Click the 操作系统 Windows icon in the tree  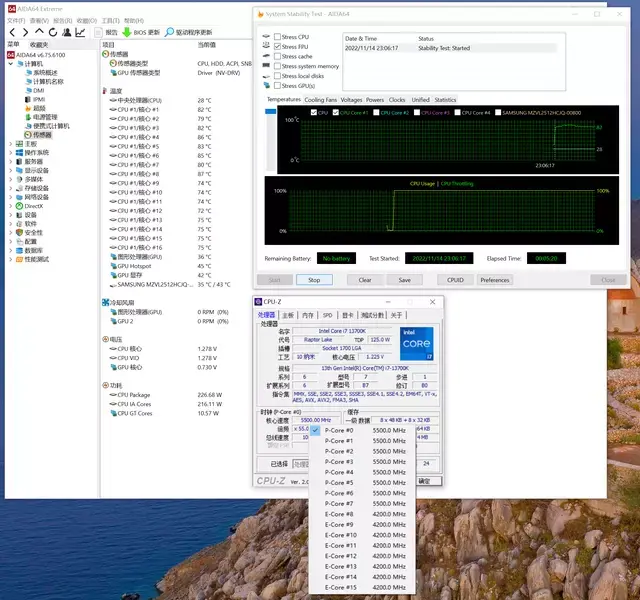tap(19, 153)
